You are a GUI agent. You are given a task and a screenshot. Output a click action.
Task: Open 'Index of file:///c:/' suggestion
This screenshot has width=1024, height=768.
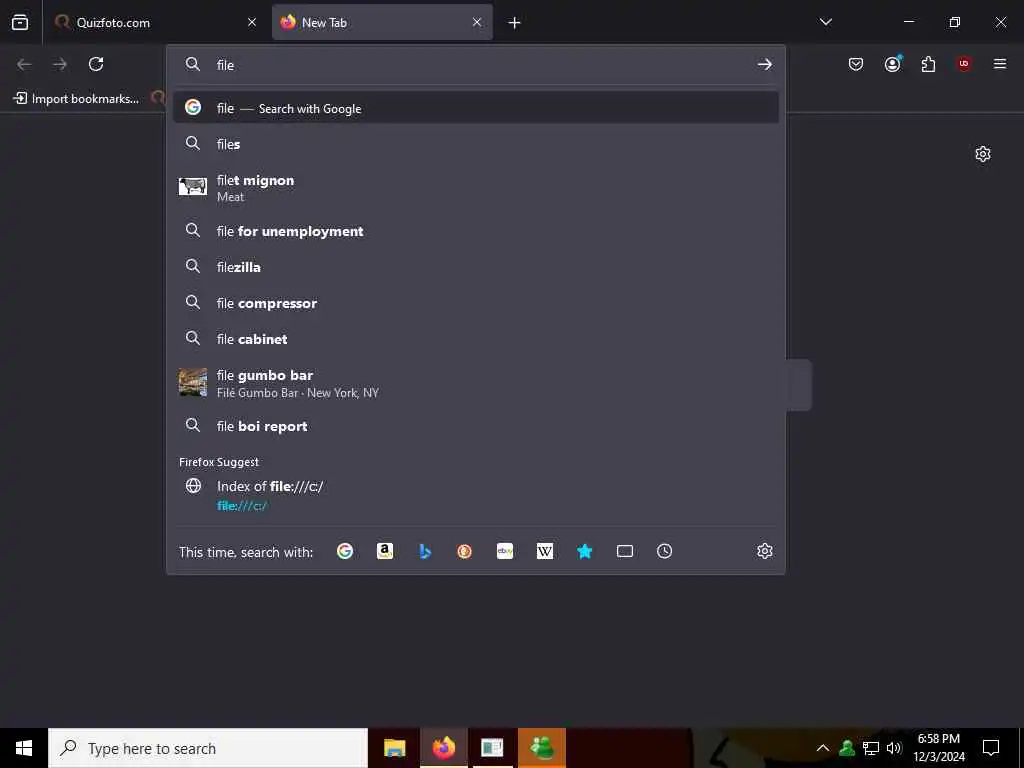pyautogui.click(x=476, y=495)
